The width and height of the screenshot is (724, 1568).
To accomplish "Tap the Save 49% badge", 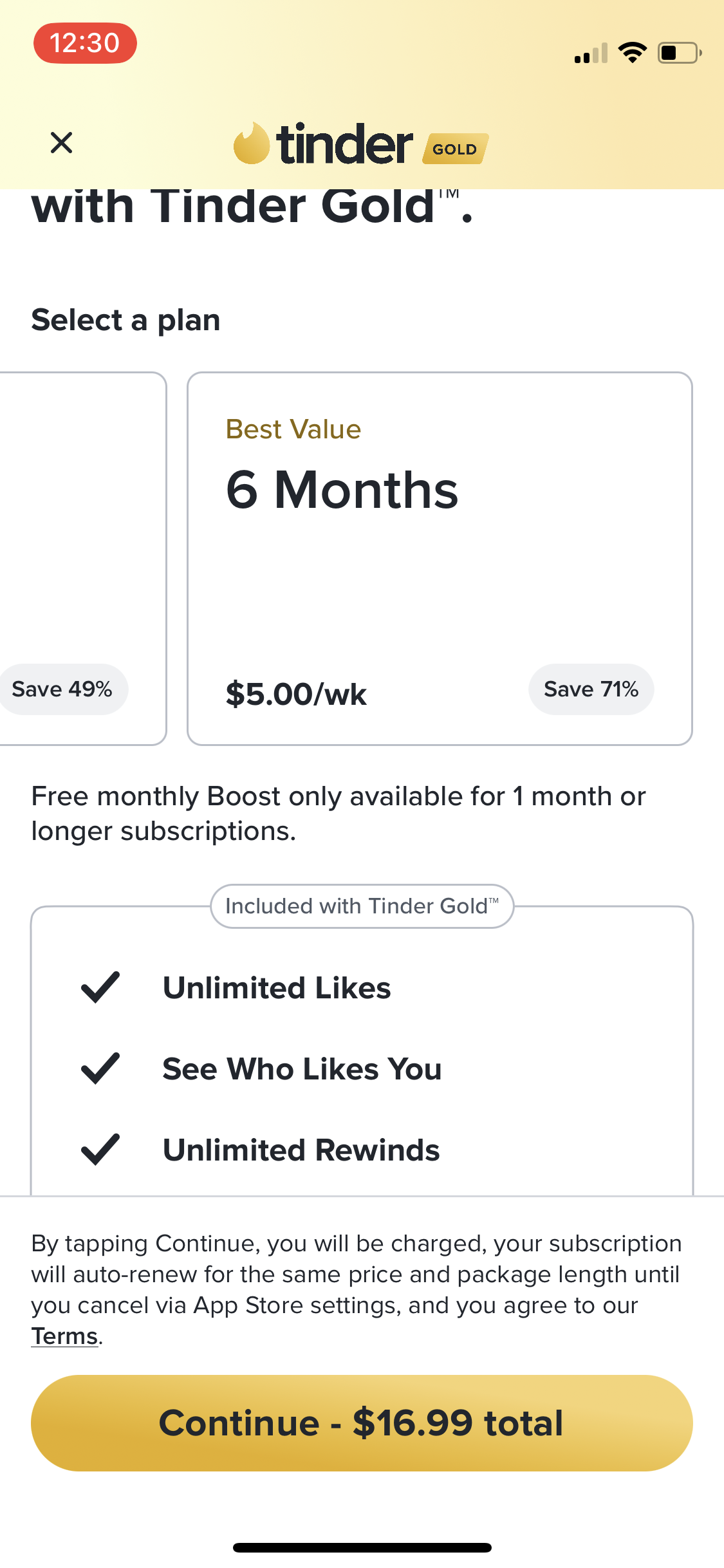I will (x=62, y=689).
